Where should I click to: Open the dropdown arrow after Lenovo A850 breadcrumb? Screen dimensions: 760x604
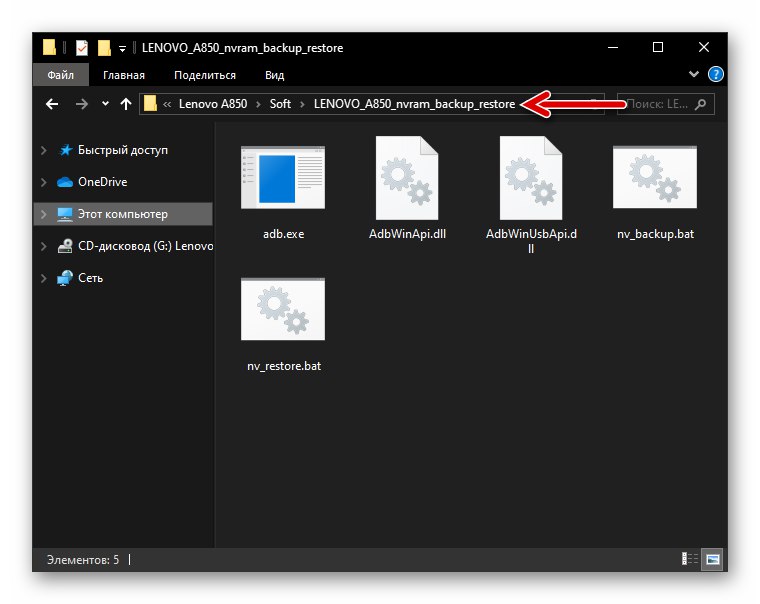(258, 104)
